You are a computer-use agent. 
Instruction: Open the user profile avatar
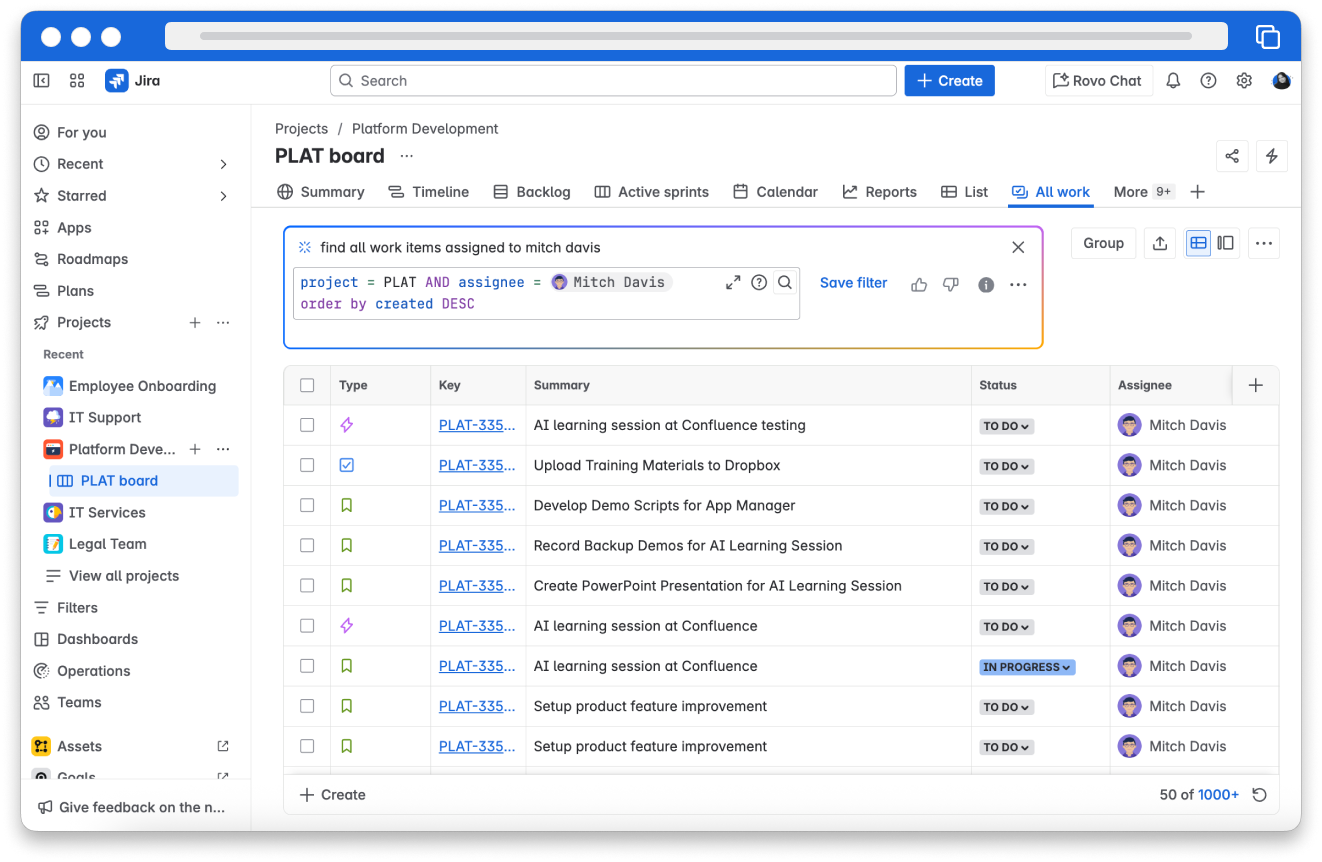[1281, 81]
